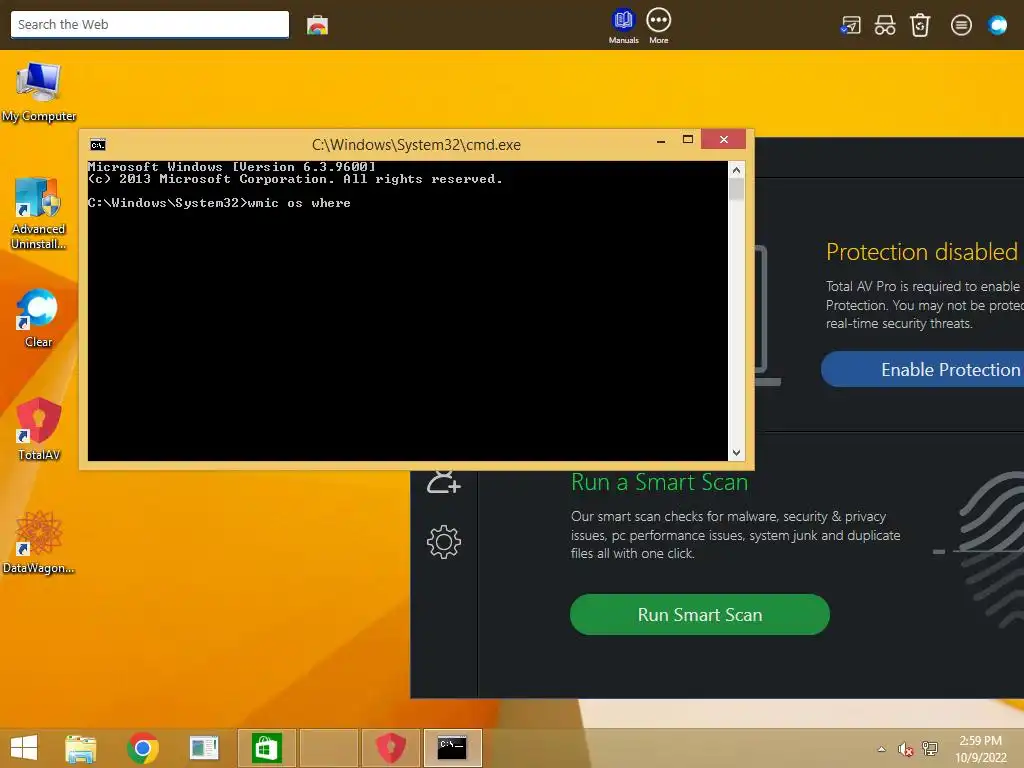Image resolution: width=1024 pixels, height=768 pixels.
Task: Click the trash bin icon in top bar
Action: click(920, 25)
